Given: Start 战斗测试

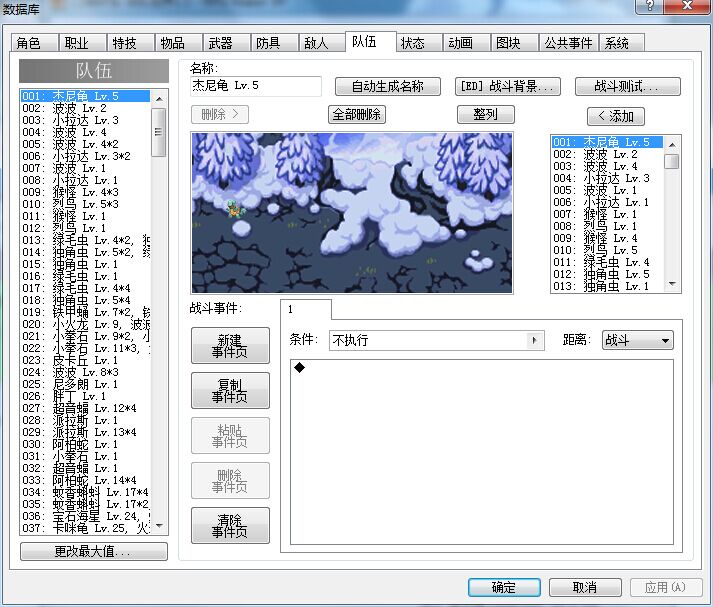Looking at the screenshot, I should (628, 86).
